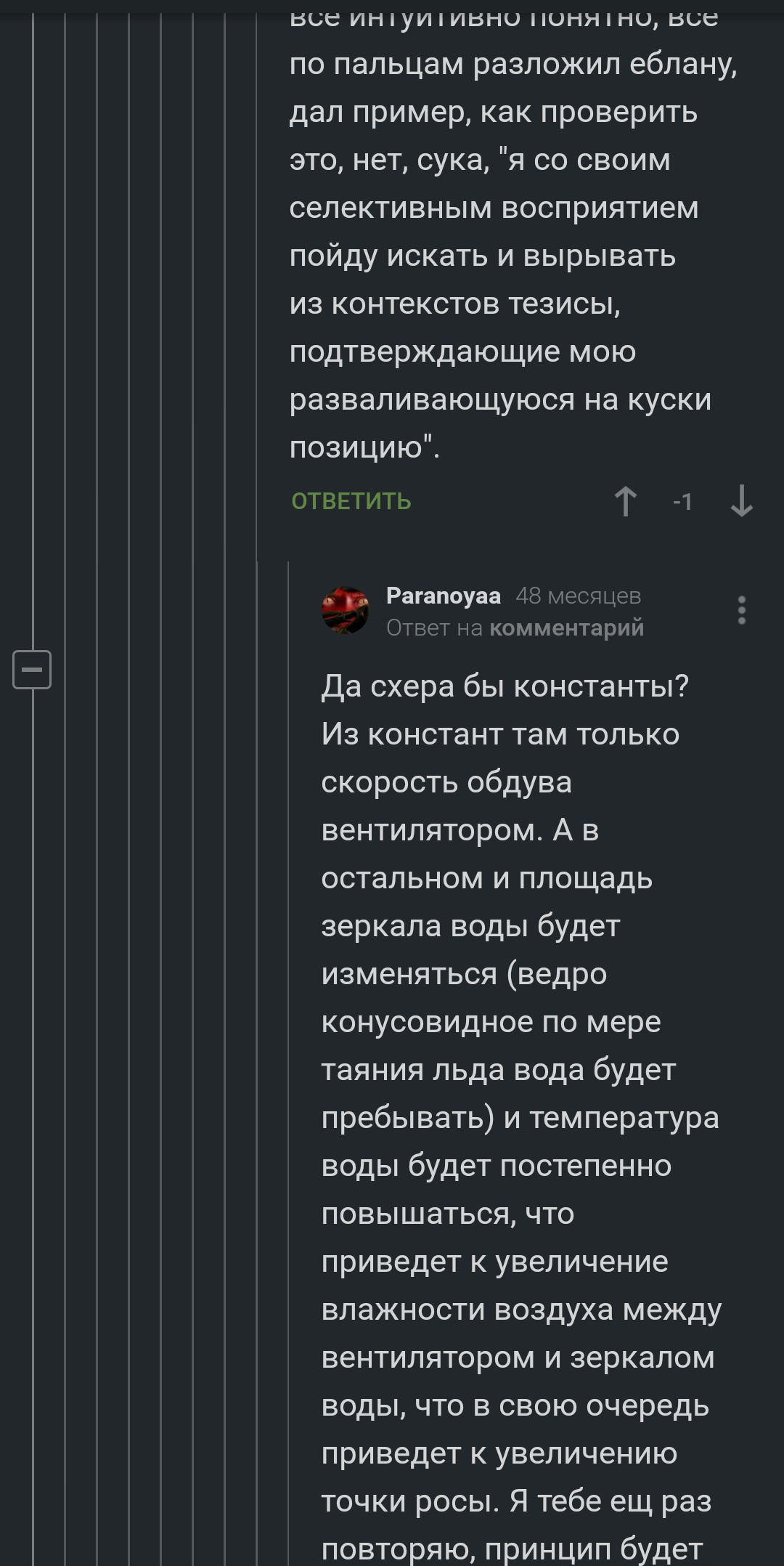Viewport: 784px width, 1566px height.
Task: Tap the Paranoyaa username
Action: 443,596
